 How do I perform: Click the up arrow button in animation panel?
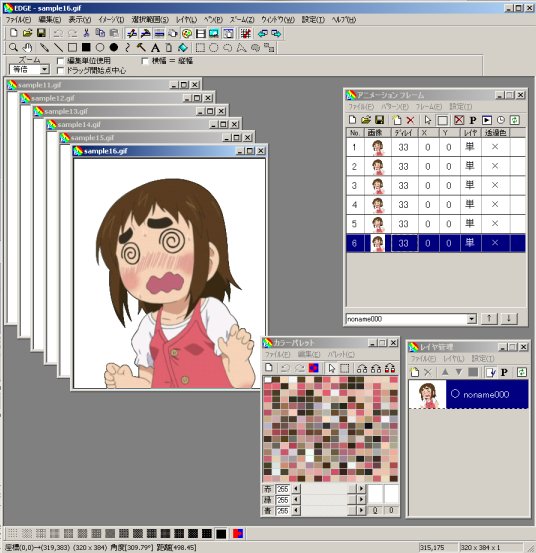489,318
